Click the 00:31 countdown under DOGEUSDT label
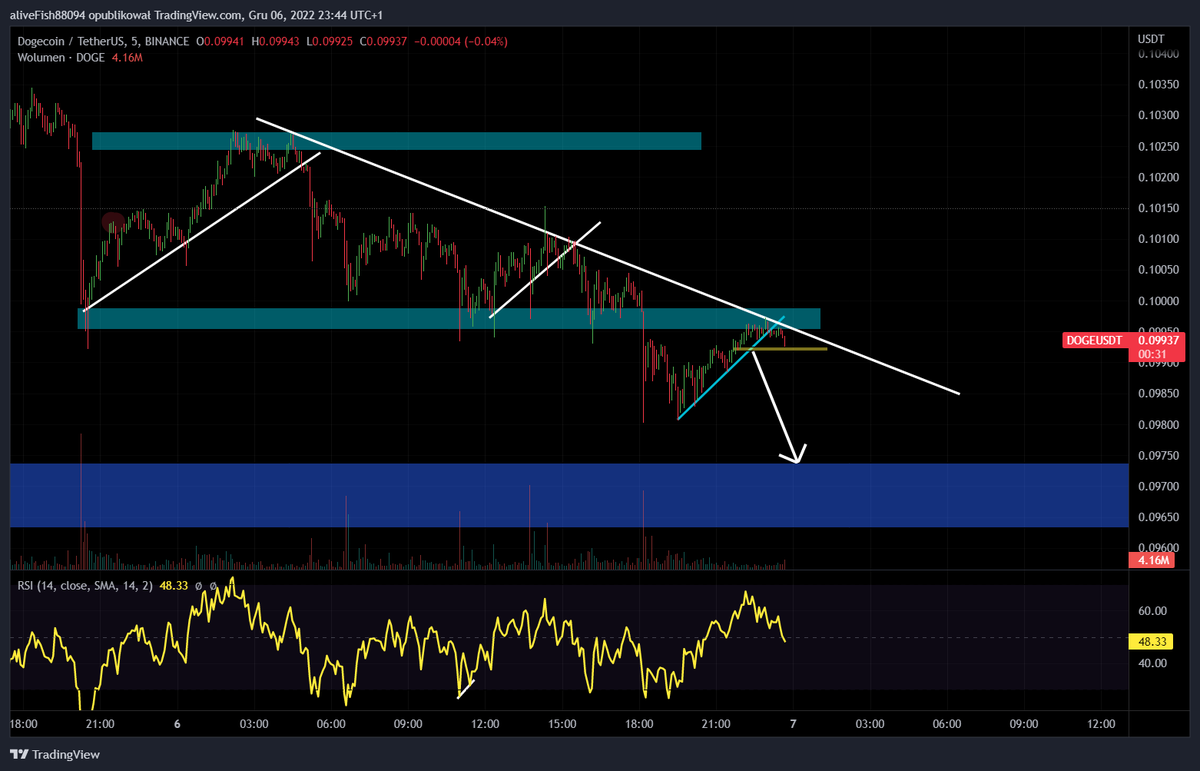Viewport: 1200px width, 771px height. click(x=1151, y=354)
